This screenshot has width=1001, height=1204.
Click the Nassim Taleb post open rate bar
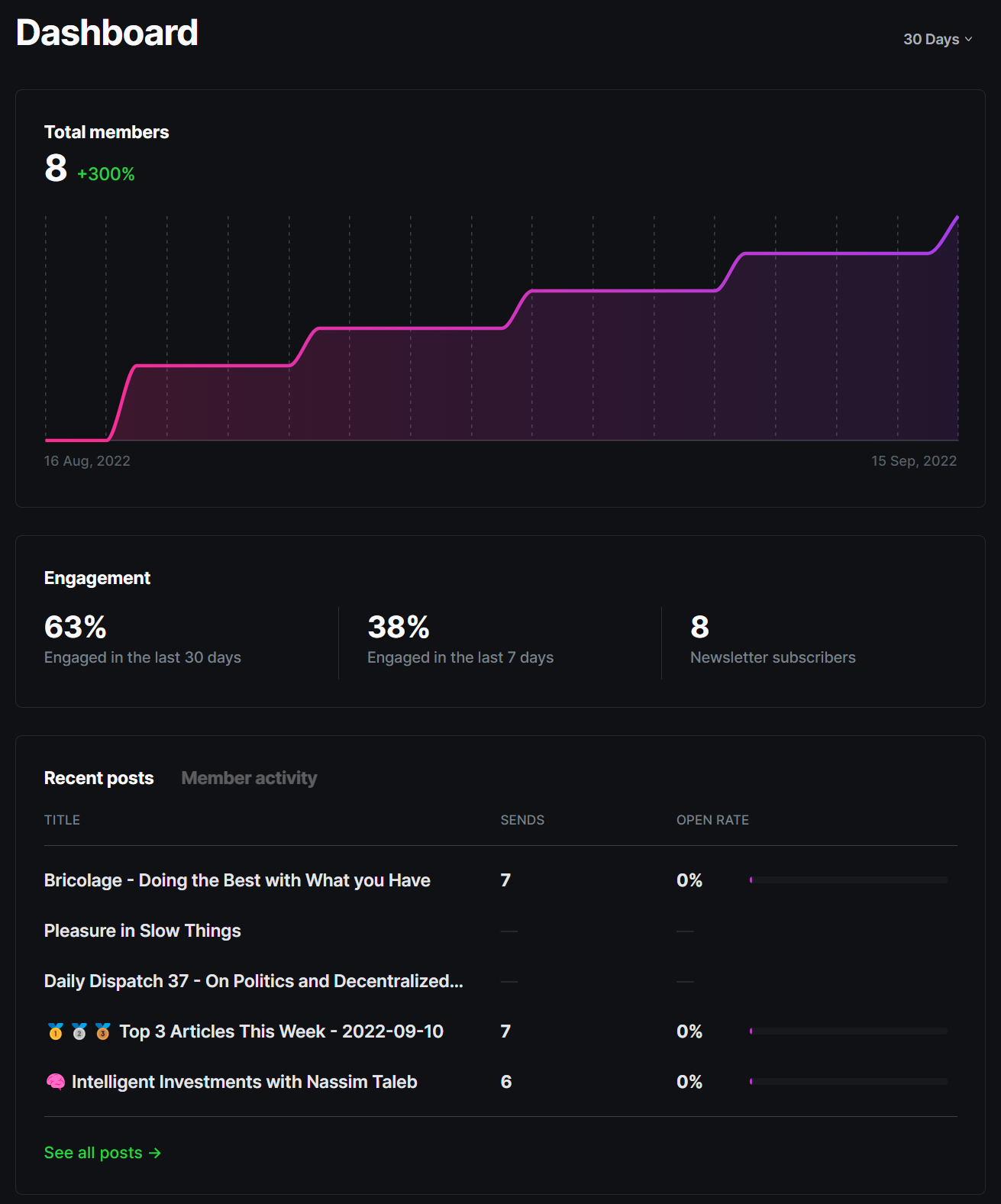point(848,1082)
